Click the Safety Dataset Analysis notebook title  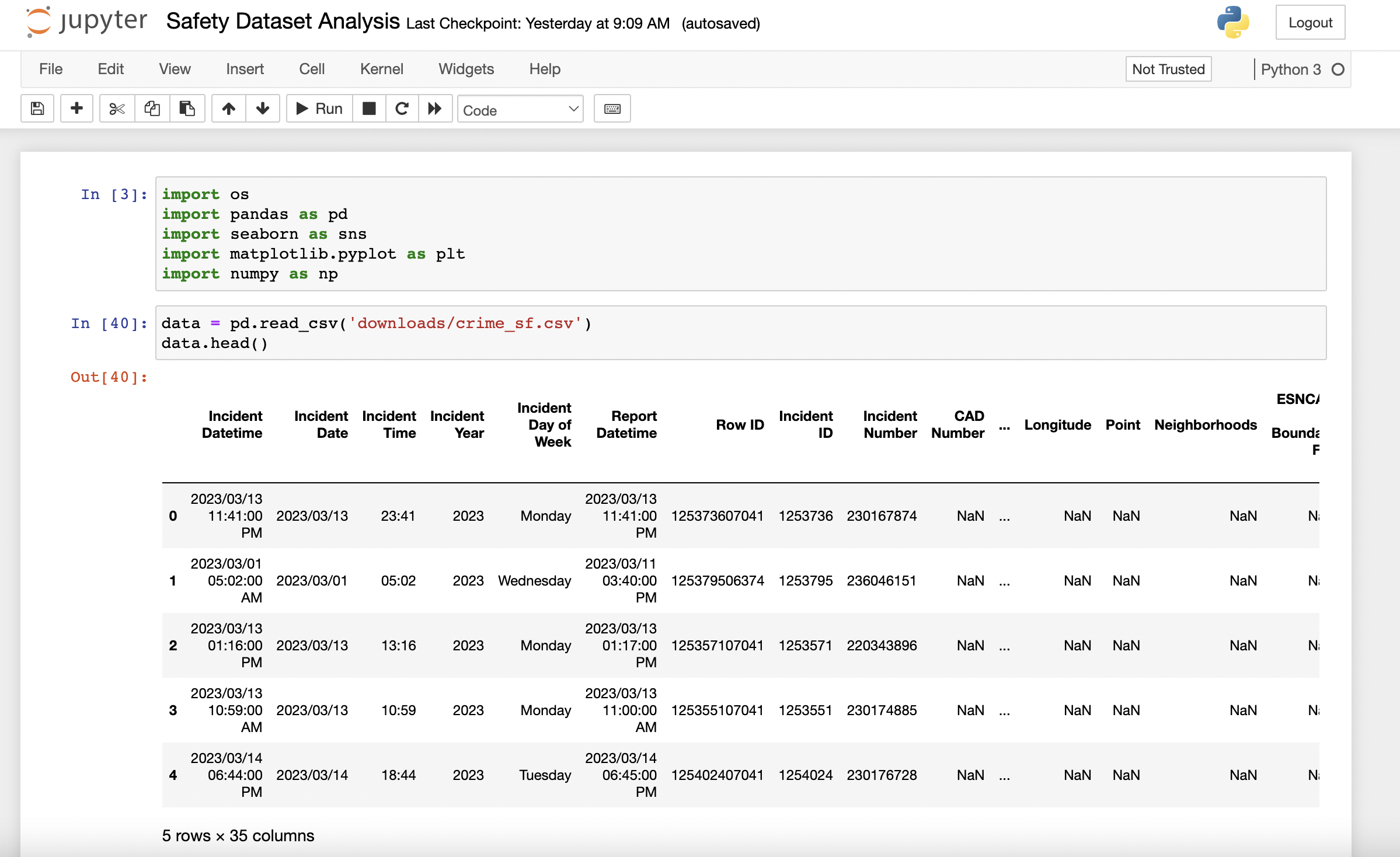[x=283, y=22]
